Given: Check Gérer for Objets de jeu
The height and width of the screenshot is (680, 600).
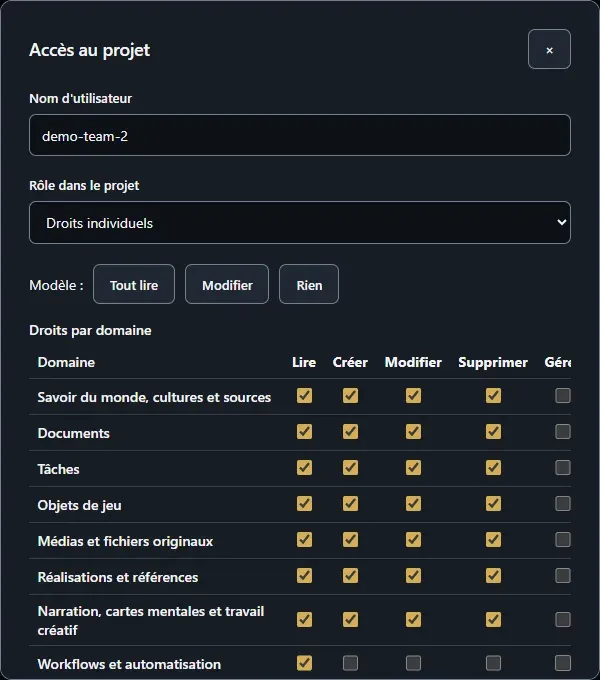Looking at the screenshot, I should click(x=563, y=503).
